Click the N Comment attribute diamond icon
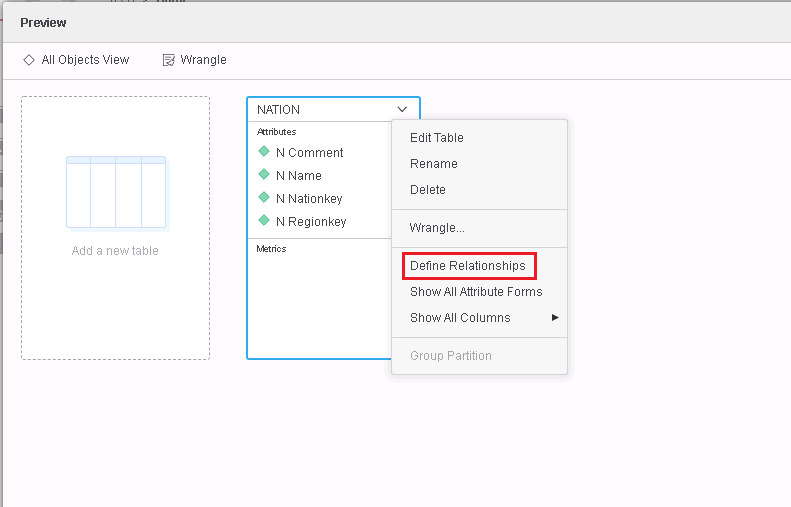 (x=264, y=151)
